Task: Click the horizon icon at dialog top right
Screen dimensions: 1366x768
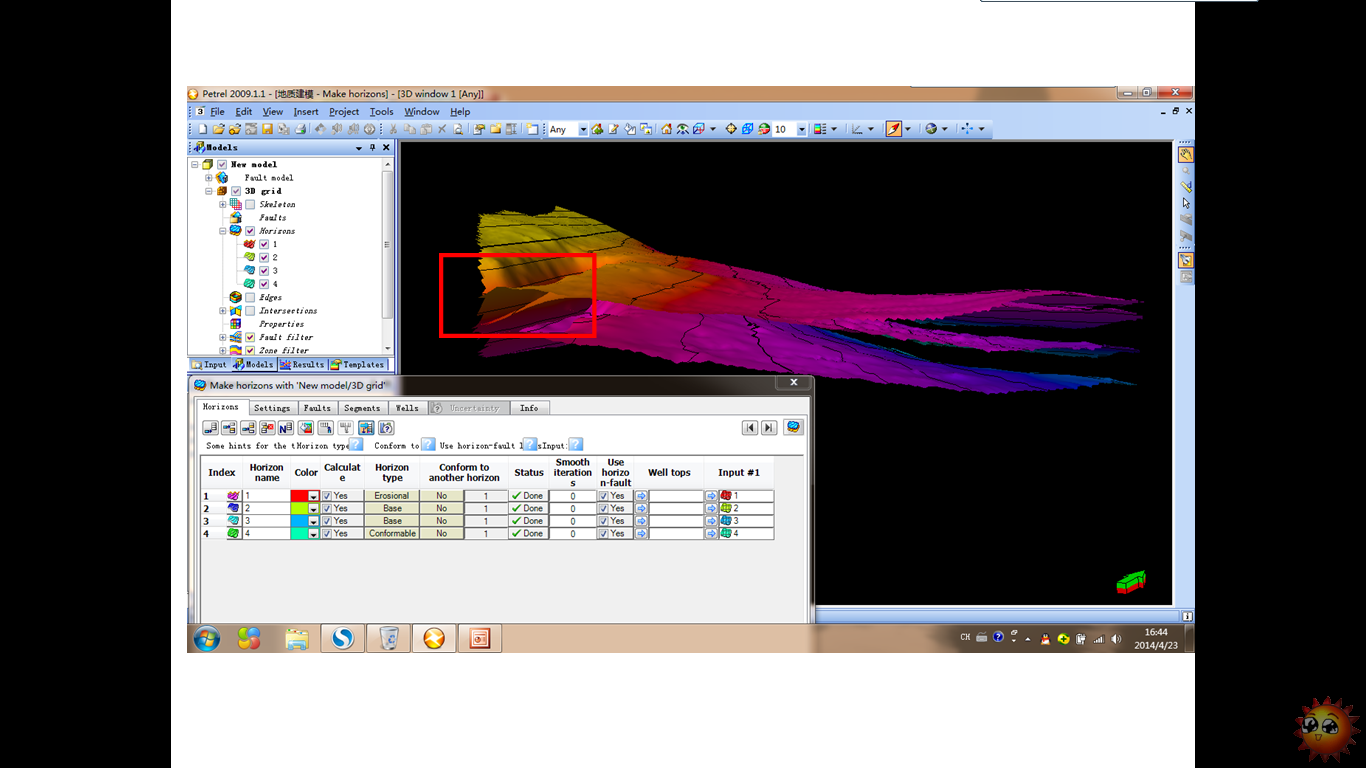Action: pyautogui.click(x=793, y=427)
